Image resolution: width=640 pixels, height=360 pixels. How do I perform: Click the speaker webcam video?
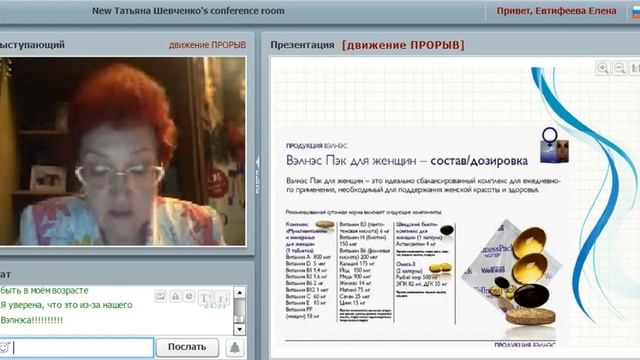[x=122, y=151]
